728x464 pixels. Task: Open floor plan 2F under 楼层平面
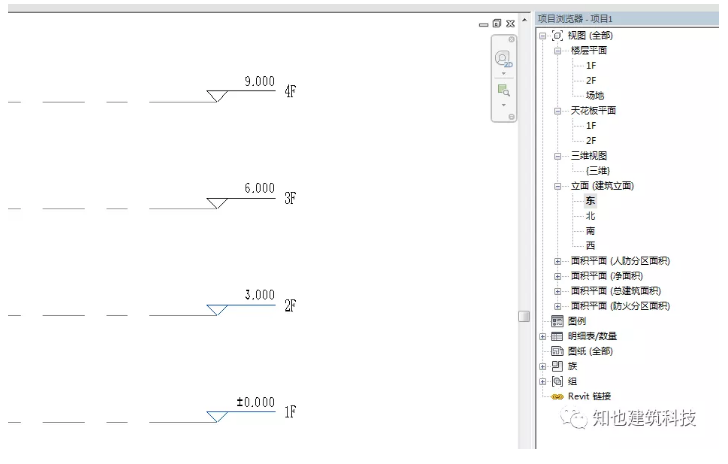(x=591, y=80)
